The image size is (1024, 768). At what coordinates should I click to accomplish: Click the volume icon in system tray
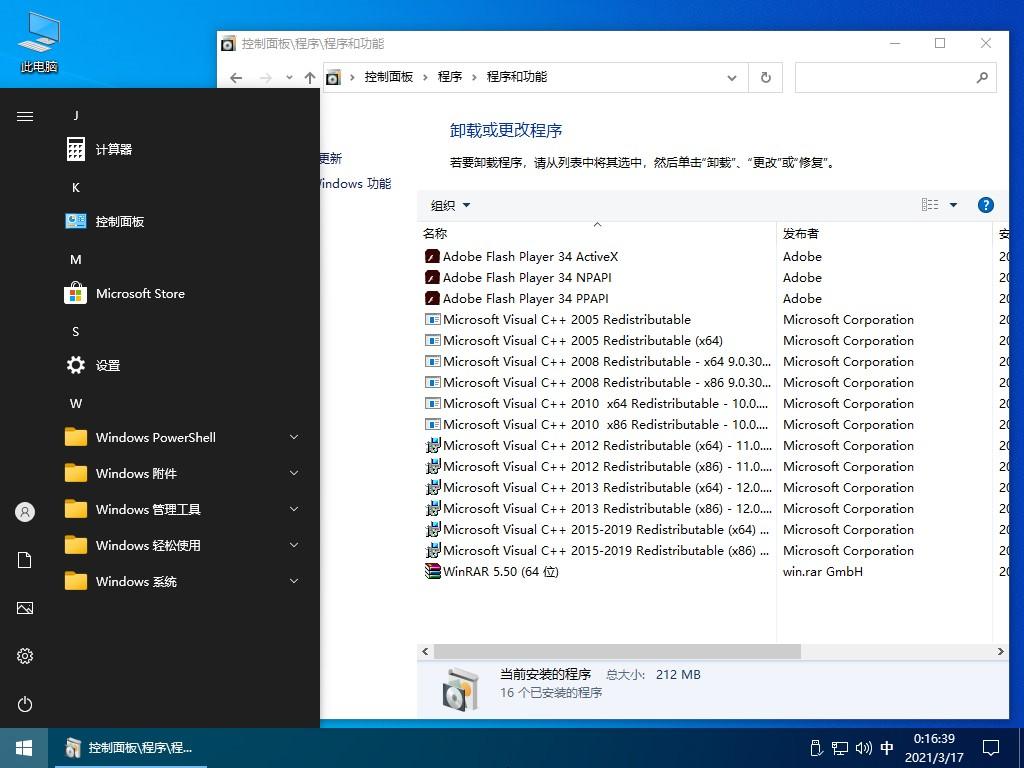pyautogui.click(x=863, y=748)
